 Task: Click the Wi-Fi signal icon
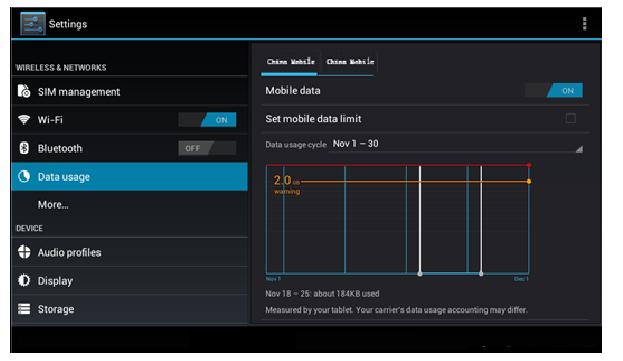pos(24,120)
